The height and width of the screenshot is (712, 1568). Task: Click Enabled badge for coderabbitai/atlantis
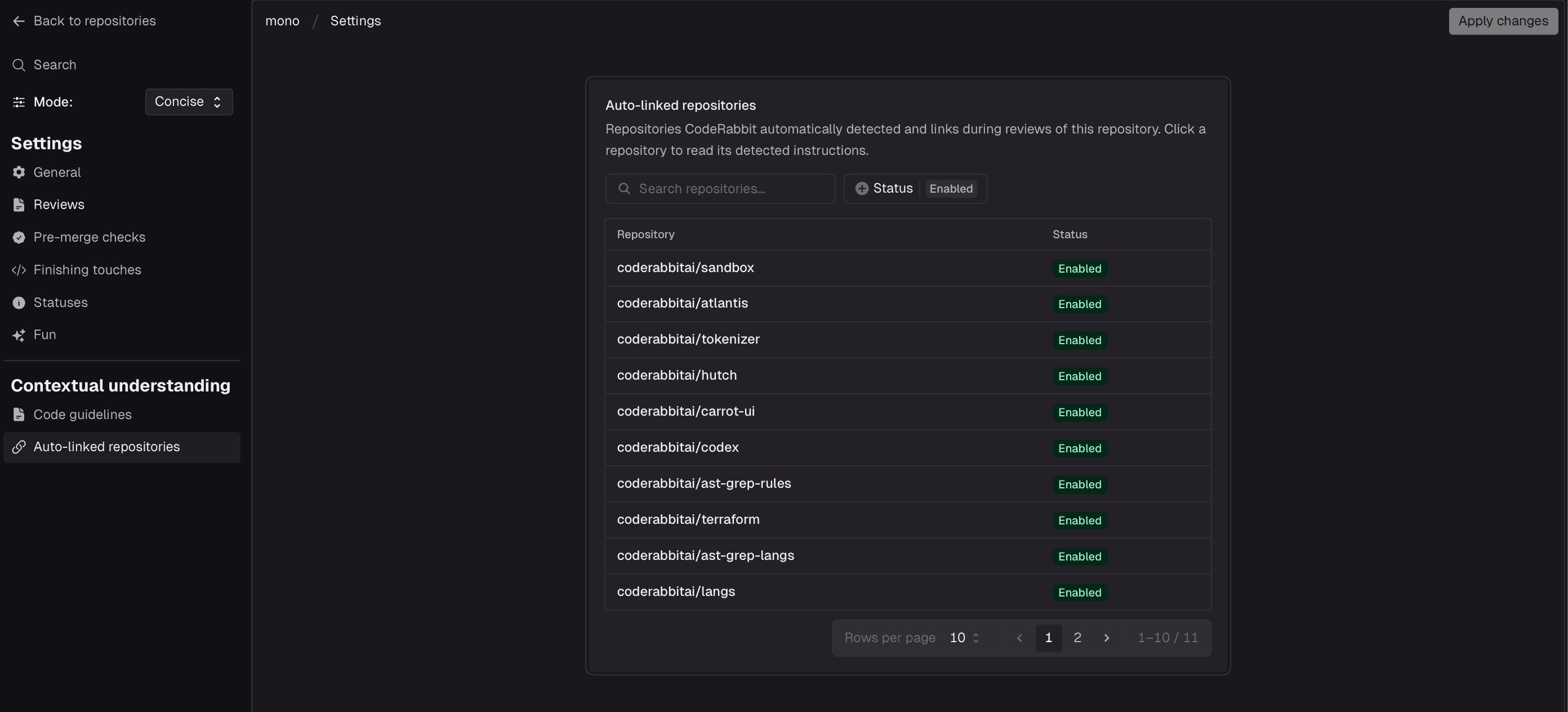1079,304
